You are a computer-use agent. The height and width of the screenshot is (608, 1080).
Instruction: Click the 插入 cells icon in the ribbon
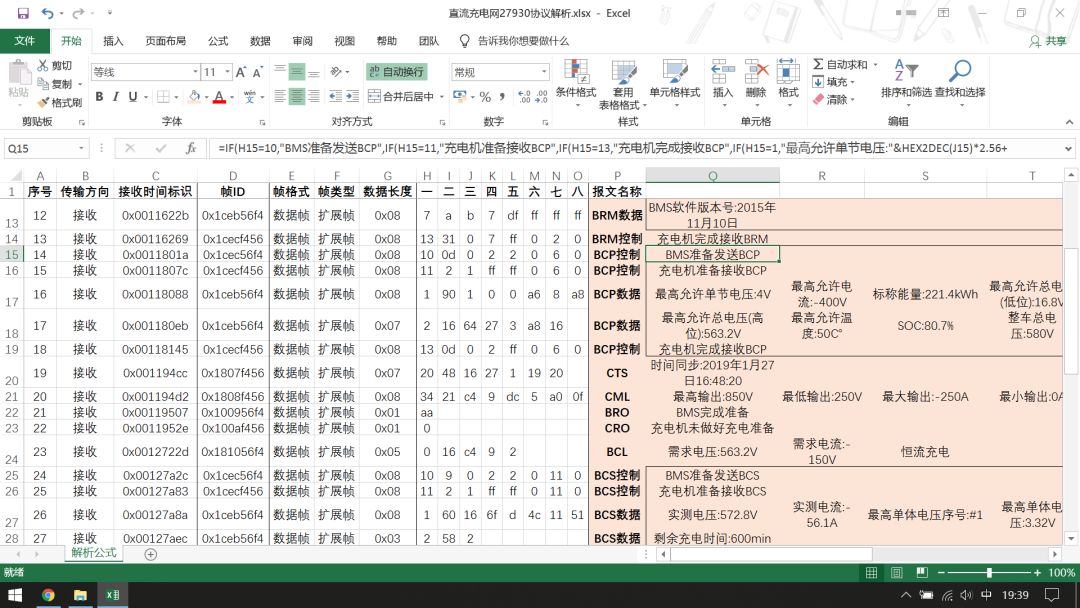point(723,82)
